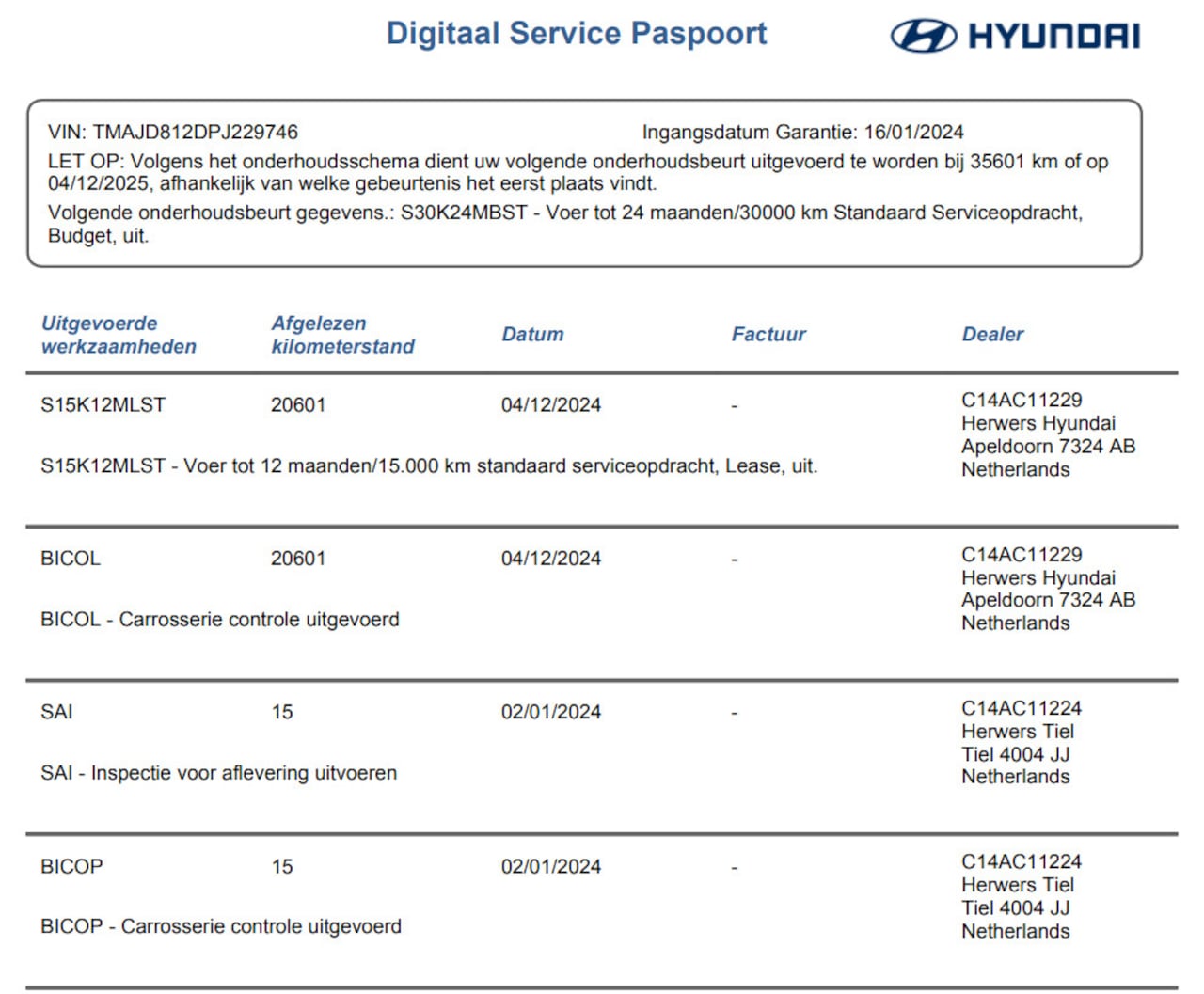Click the Datum column header
1204x994 pixels.
pos(532,335)
